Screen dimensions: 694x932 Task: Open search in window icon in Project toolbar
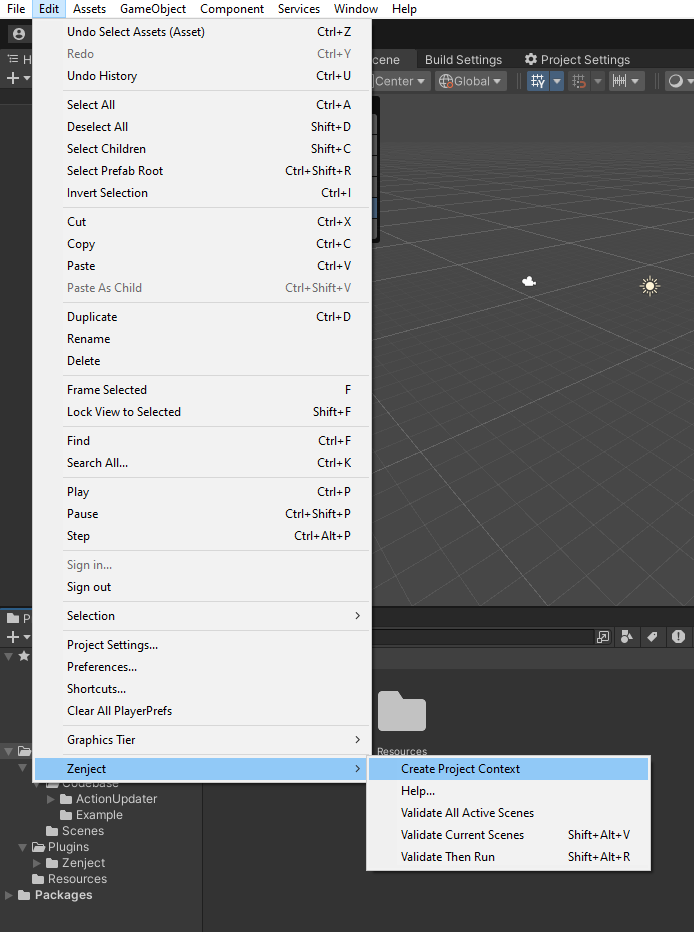(x=603, y=637)
